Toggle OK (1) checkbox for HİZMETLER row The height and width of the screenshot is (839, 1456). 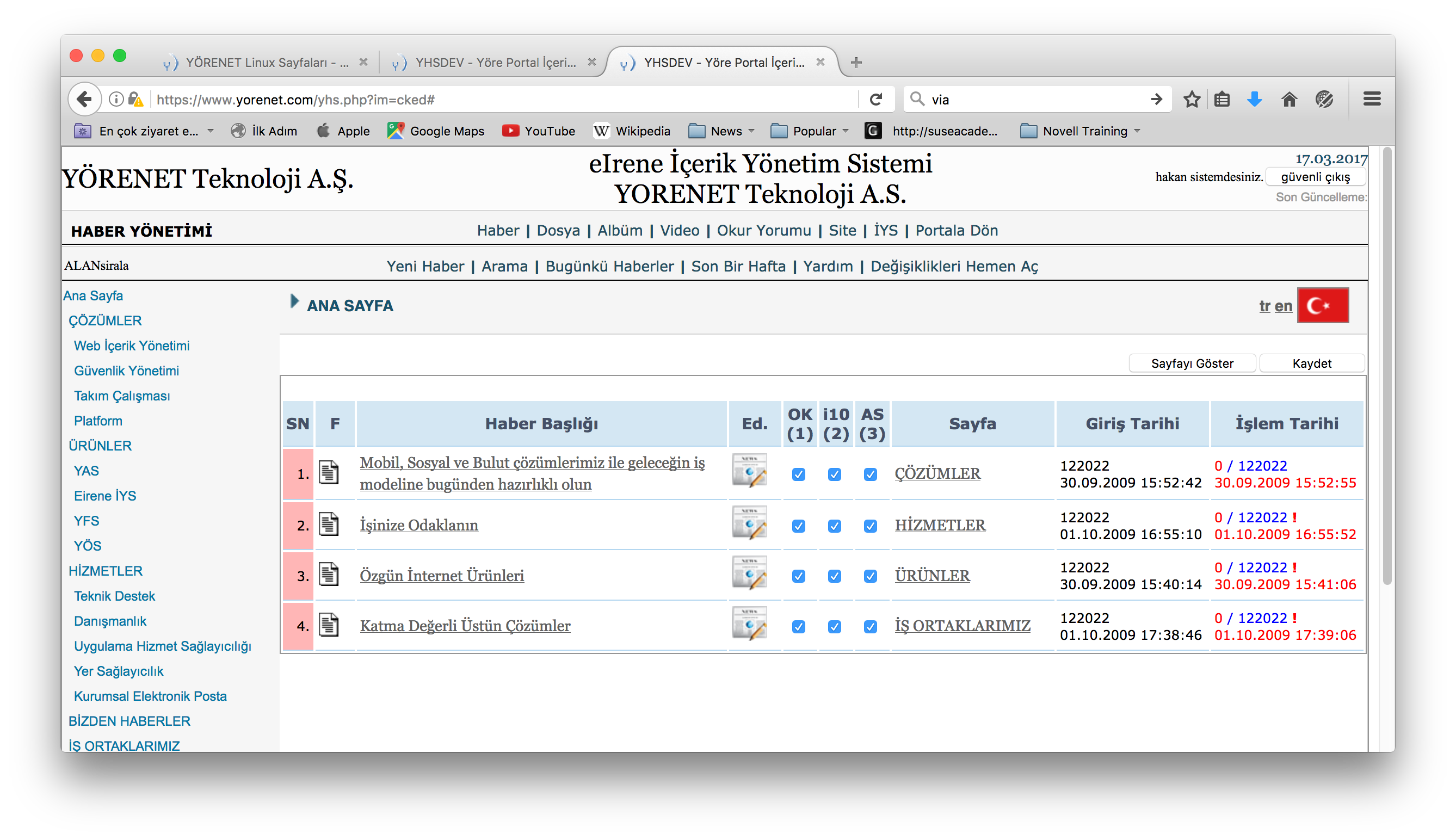pyautogui.click(x=799, y=526)
